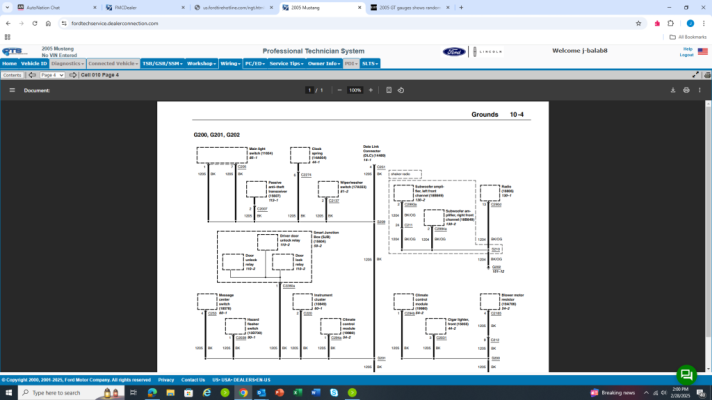Download the wiring diagram PDF
712x400 pixels.
(673, 90)
